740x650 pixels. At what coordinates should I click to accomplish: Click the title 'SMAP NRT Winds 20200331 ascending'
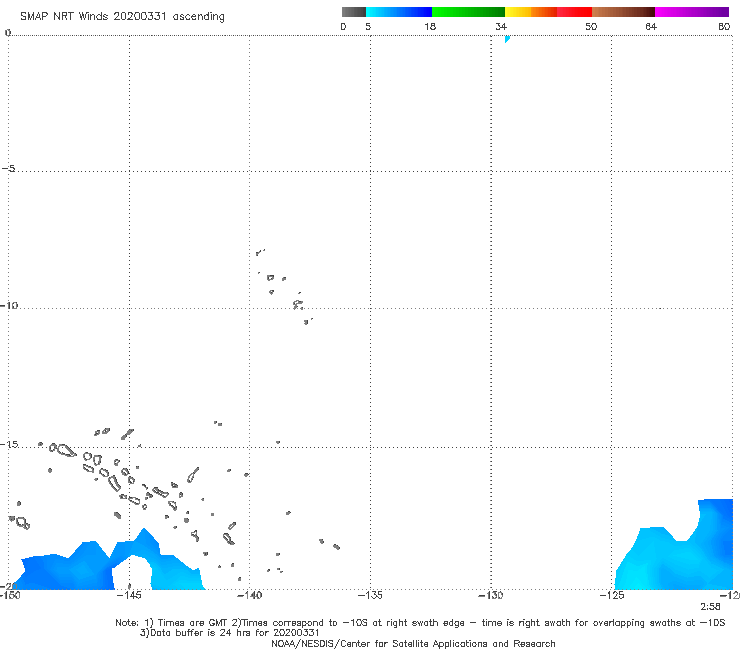click(122, 17)
